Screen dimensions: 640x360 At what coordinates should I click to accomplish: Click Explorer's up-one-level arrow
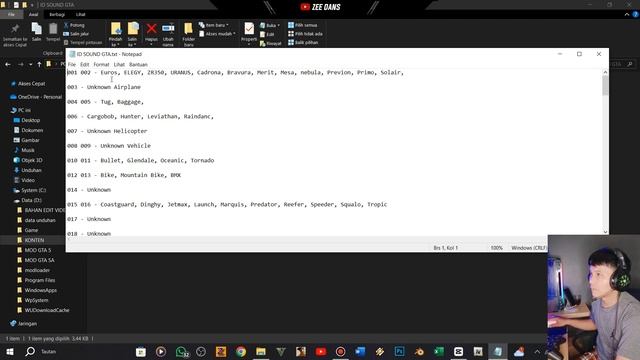pos(39,64)
